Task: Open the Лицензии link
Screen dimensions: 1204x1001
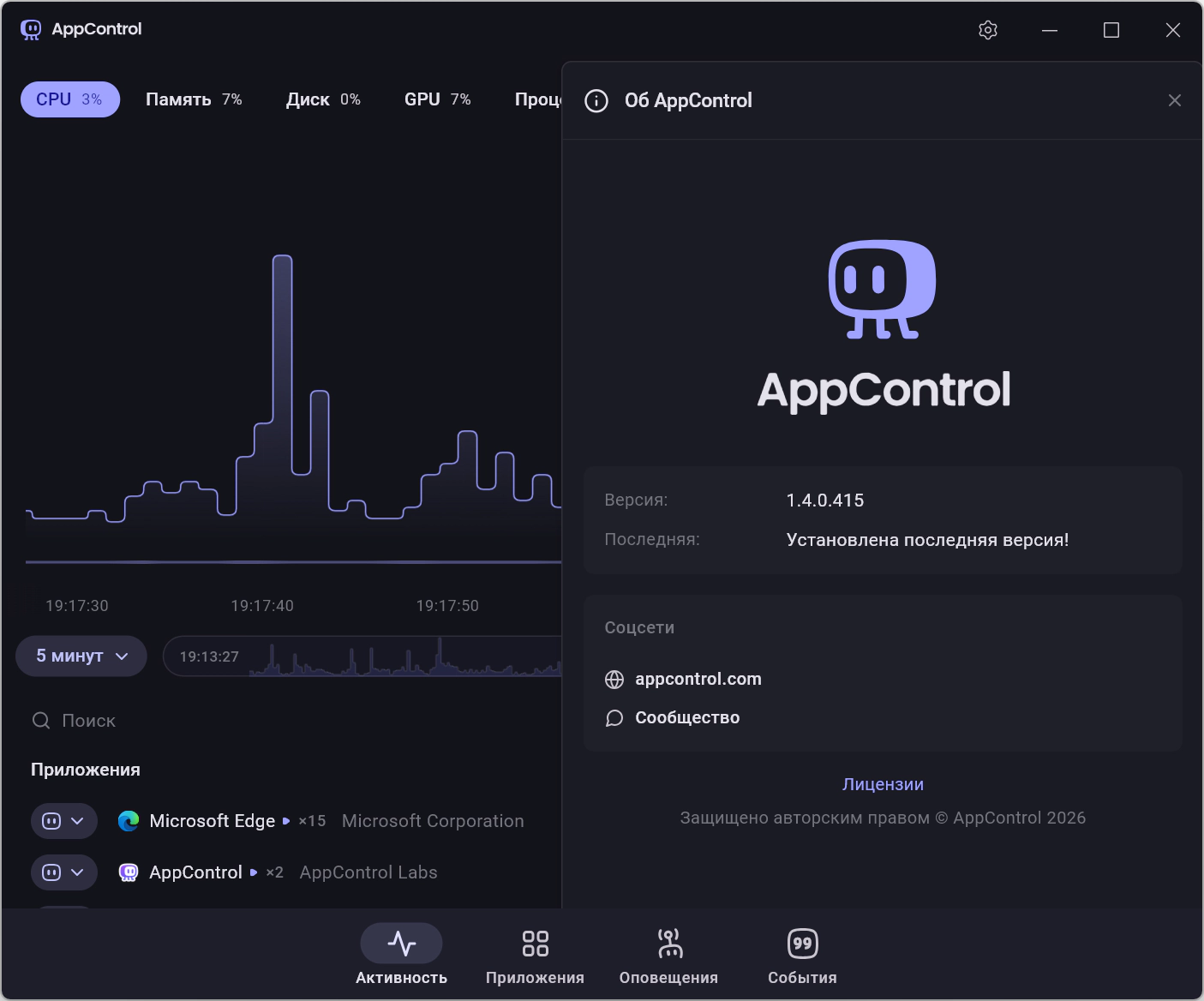Action: tap(883, 784)
